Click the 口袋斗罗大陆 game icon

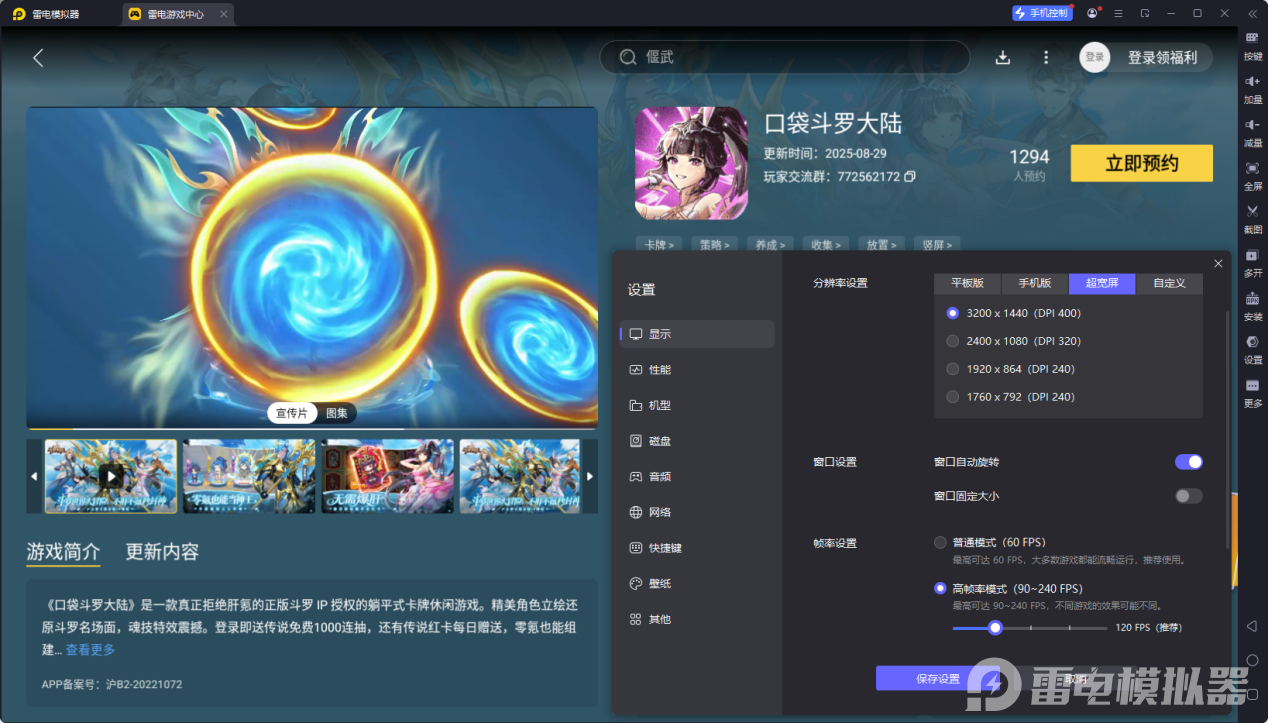[x=691, y=163]
